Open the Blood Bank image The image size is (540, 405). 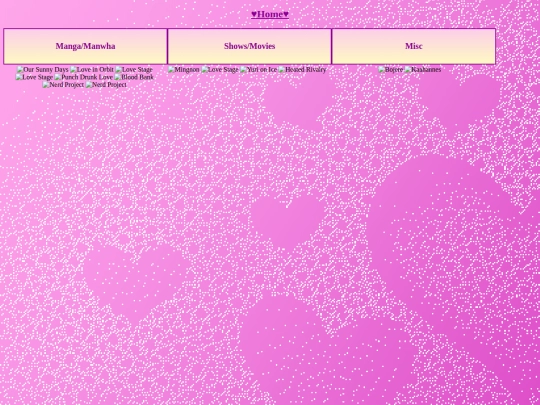tap(134, 77)
